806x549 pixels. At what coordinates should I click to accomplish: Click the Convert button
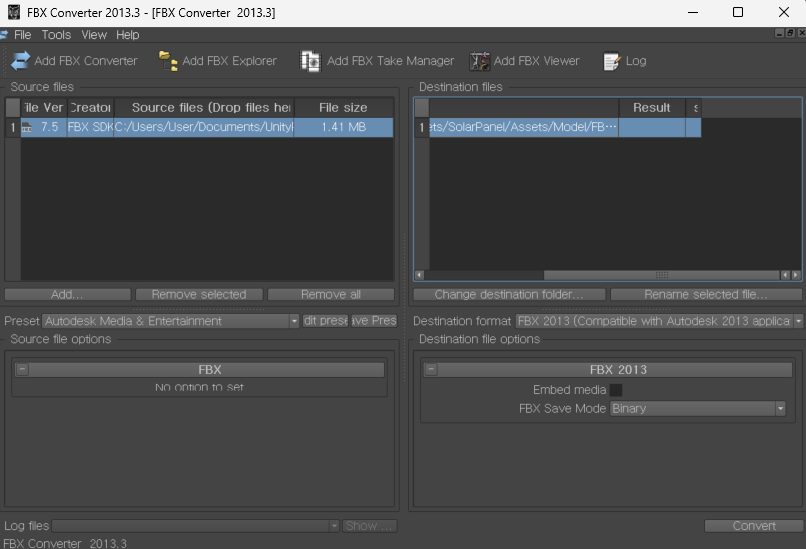(x=754, y=526)
